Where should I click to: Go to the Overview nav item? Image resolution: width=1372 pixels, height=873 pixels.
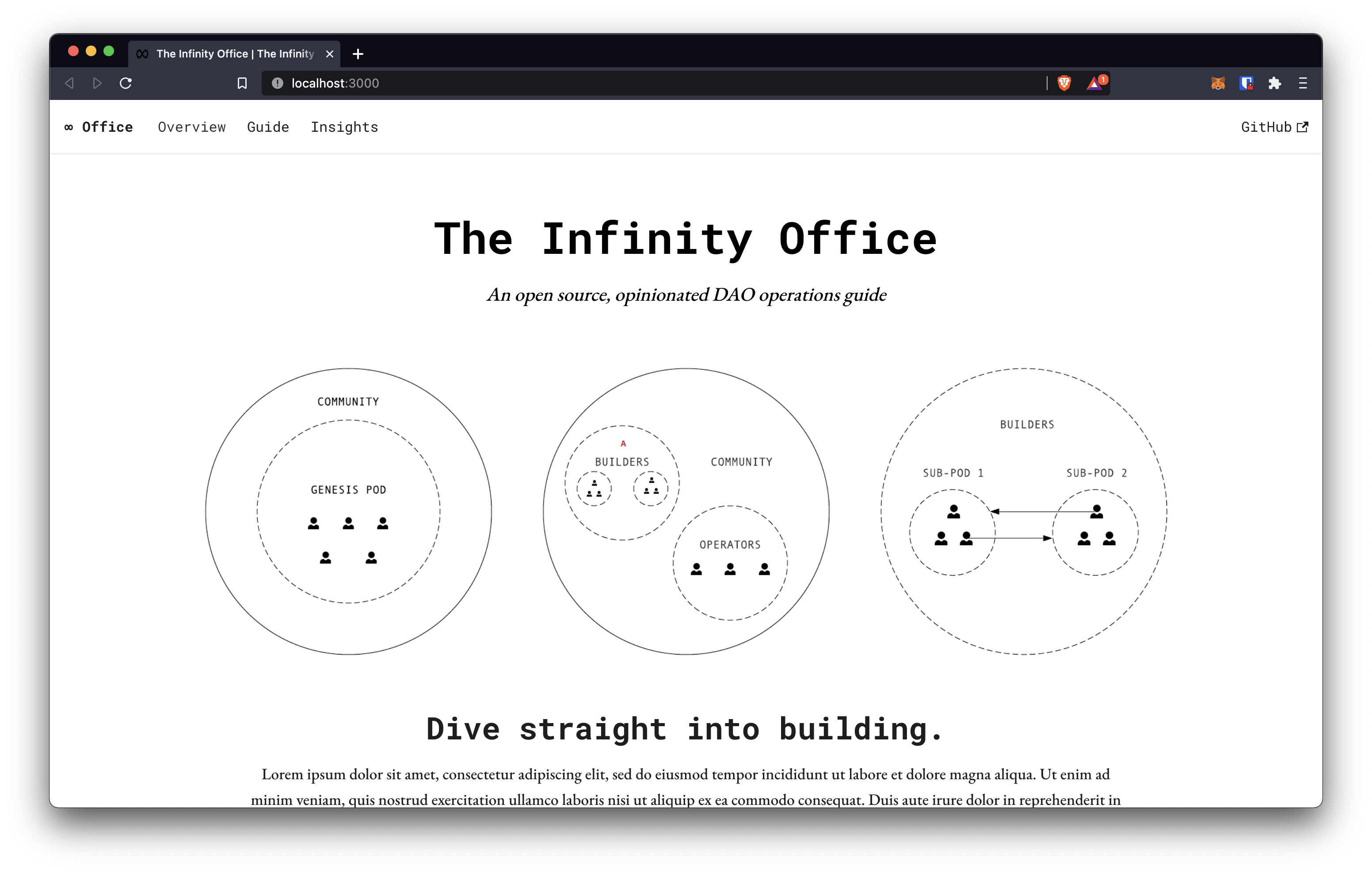pos(191,127)
